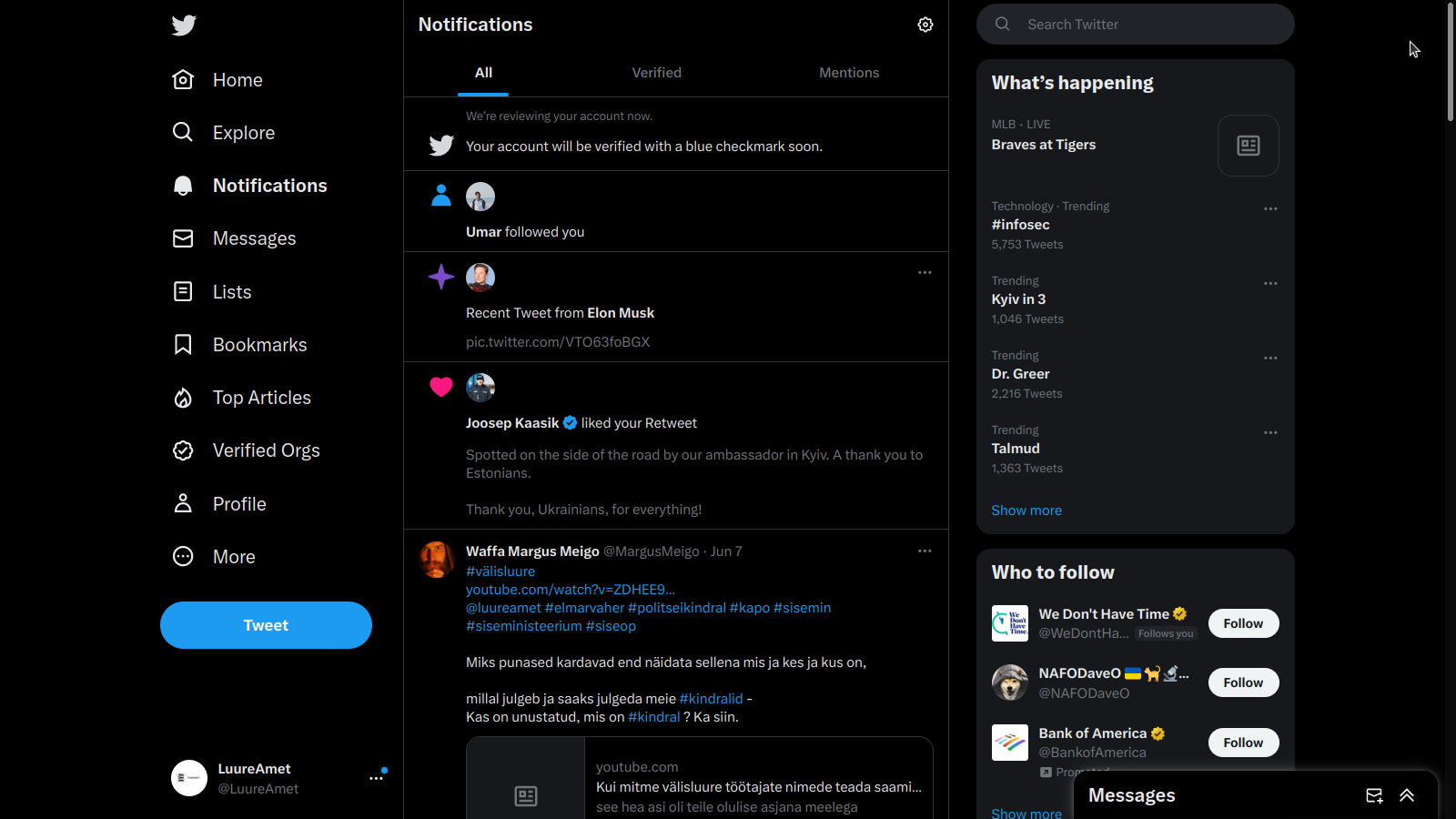Click the Braves at Tigers article thumbnail
Viewport: 1456px width, 819px height.
[x=1249, y=146]
